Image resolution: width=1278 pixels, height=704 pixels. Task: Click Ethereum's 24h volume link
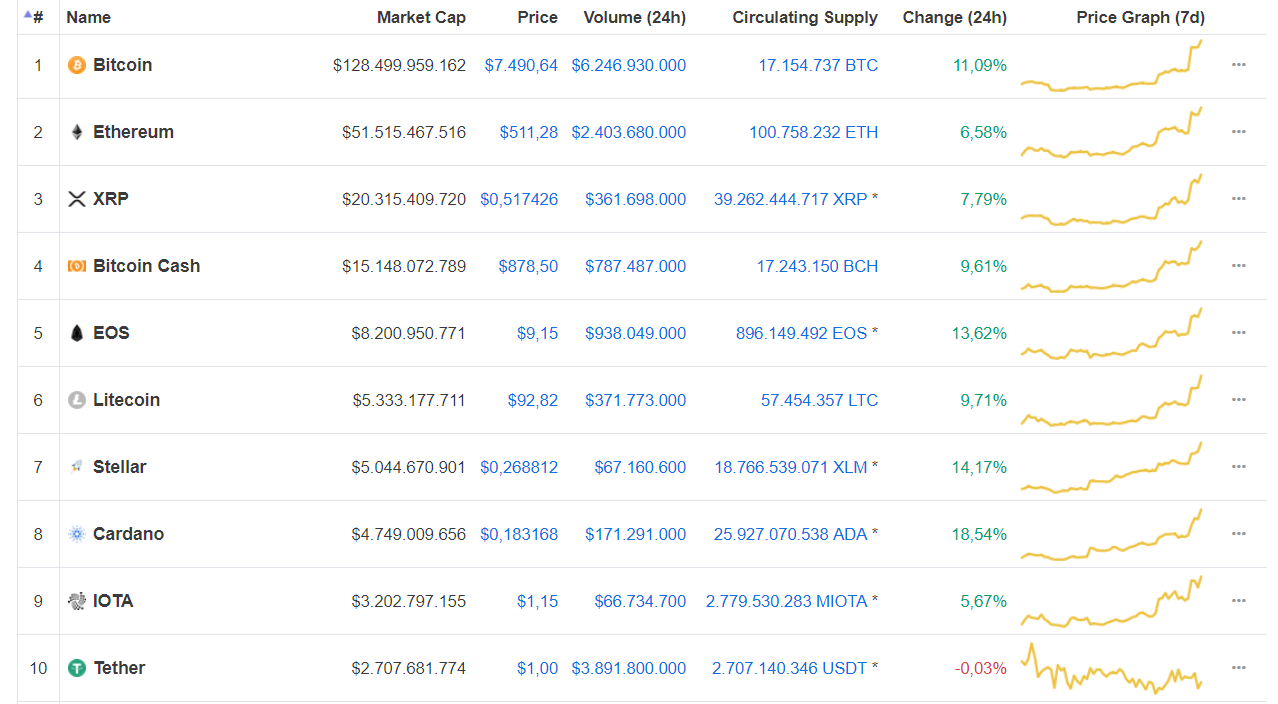[x=628, y=131]
